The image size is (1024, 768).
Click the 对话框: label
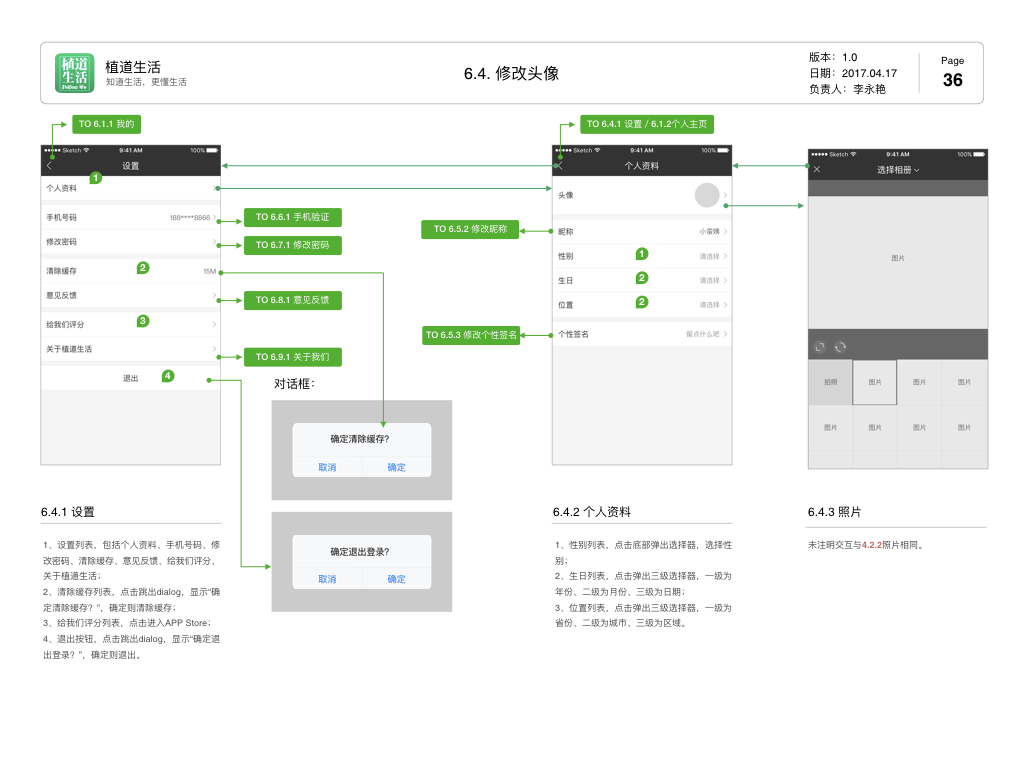pyautogui.click(x=295, y=384)
